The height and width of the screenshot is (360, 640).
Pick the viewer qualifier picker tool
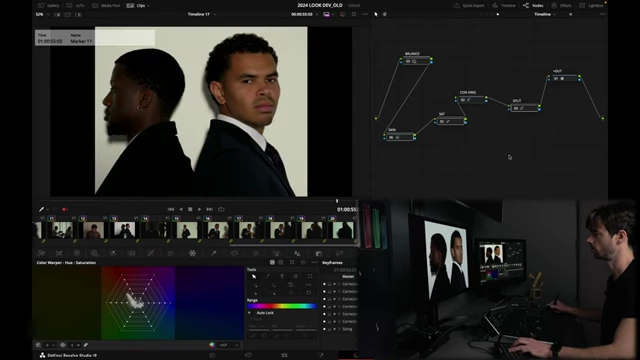point(41,209)
